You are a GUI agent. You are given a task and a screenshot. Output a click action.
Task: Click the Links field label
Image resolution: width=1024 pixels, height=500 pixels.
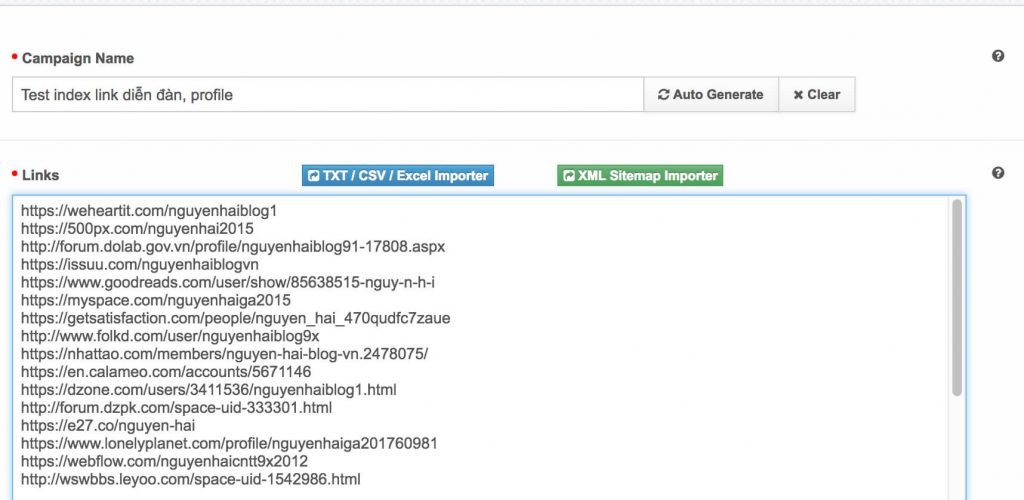[40, 175]
